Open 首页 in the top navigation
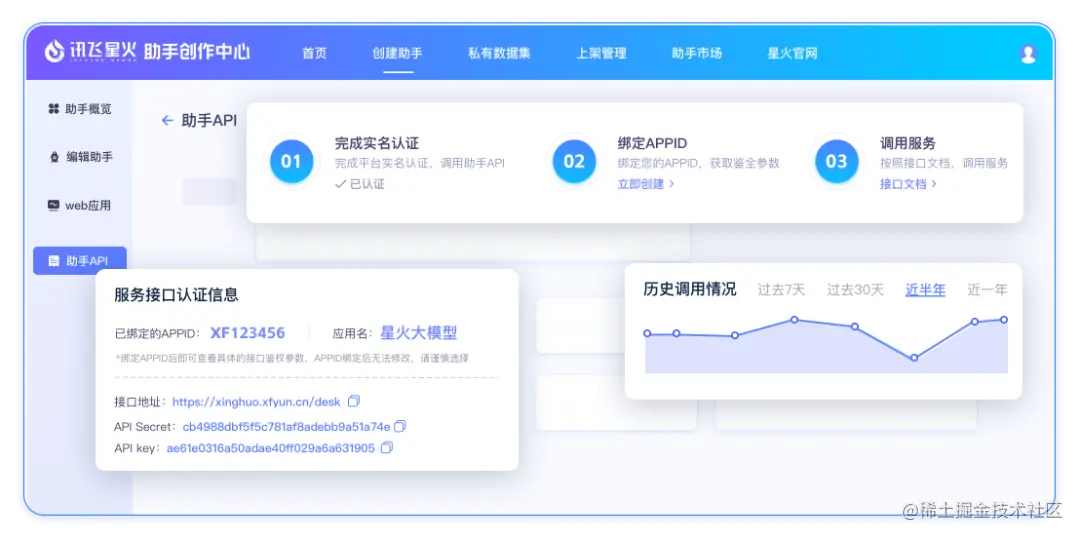 click(x=315, y=53)
